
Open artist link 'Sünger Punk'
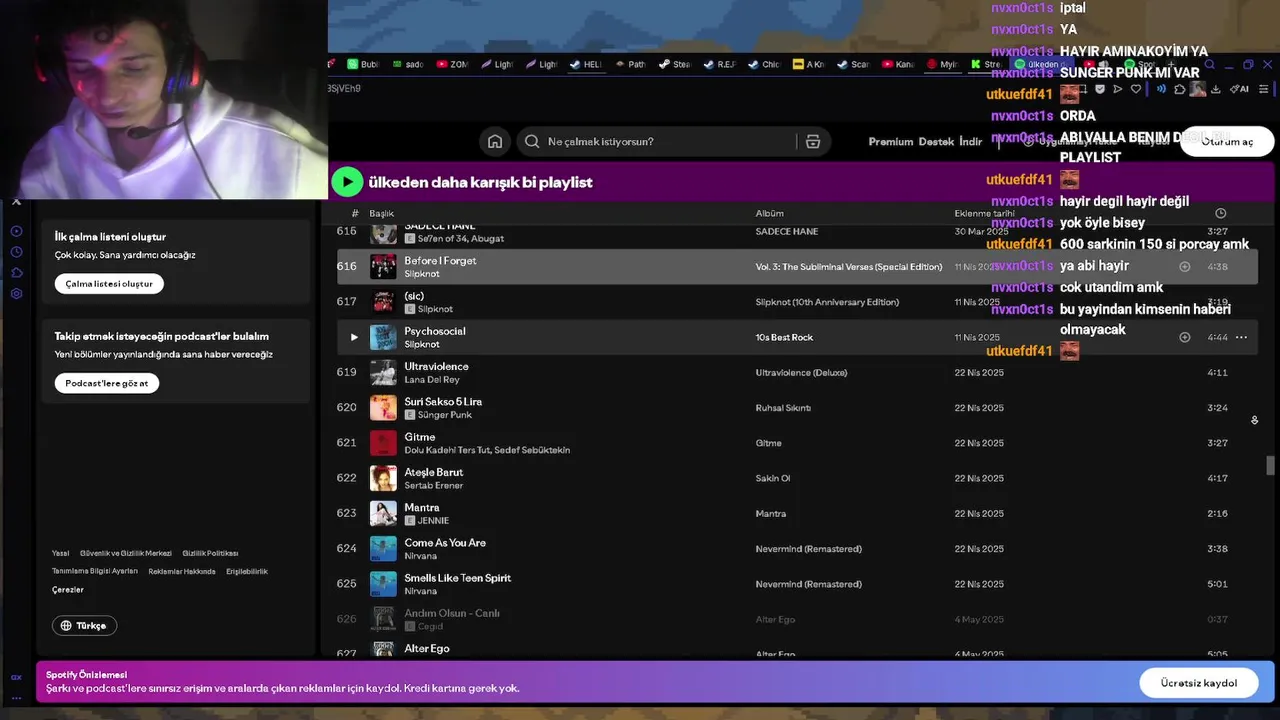click(x=445, y=415)
